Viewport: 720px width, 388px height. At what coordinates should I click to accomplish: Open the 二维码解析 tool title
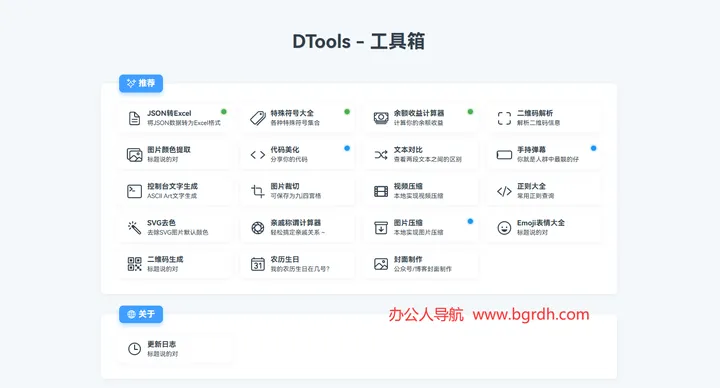535,113
